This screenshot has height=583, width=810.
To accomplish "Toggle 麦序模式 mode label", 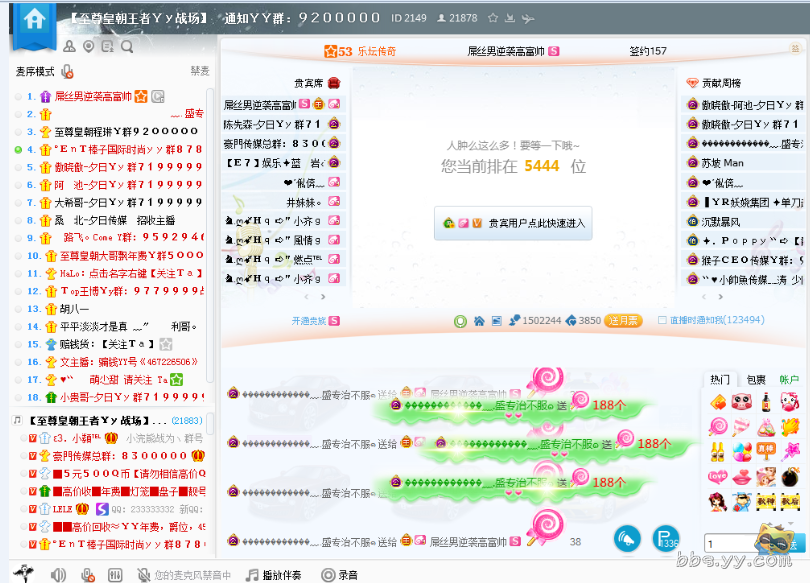I will 35,72.
